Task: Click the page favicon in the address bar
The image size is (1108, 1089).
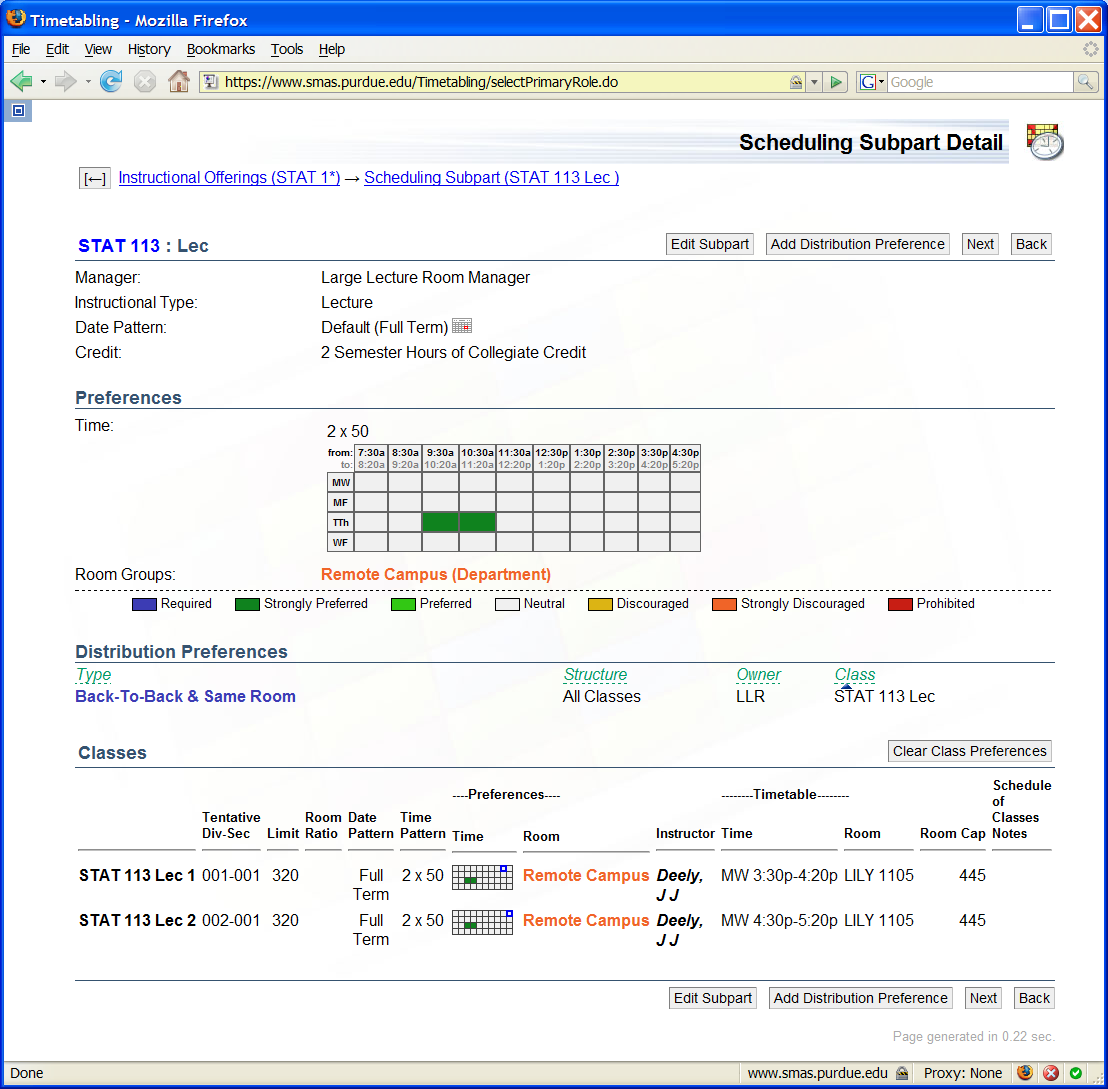Action: 211,82
